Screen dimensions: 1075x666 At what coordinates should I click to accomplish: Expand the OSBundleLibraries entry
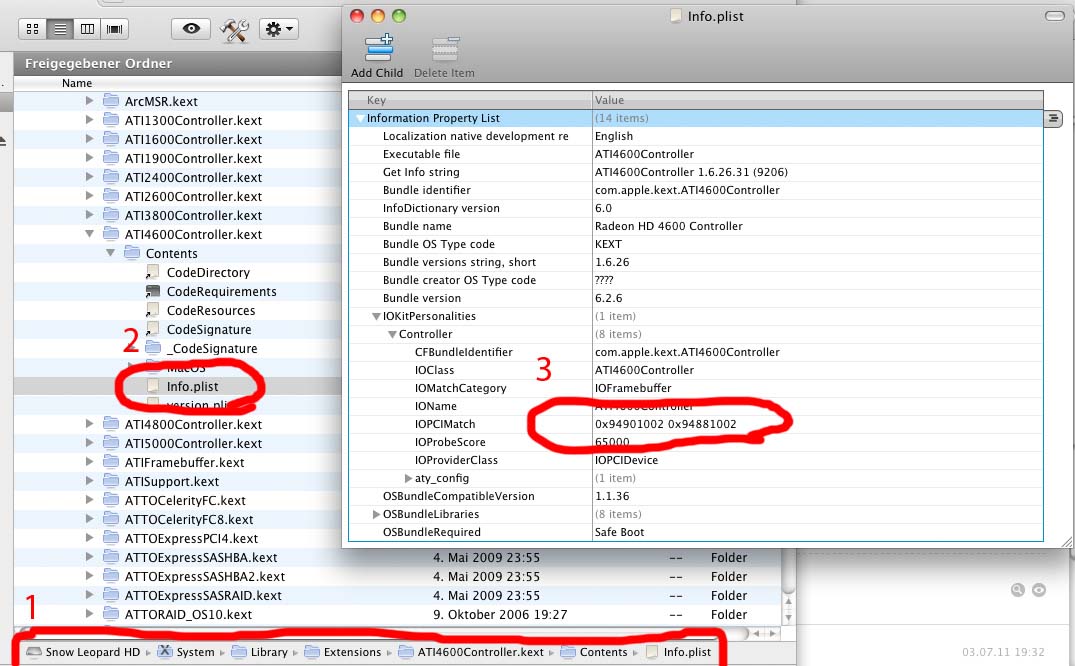coord(377,514)
